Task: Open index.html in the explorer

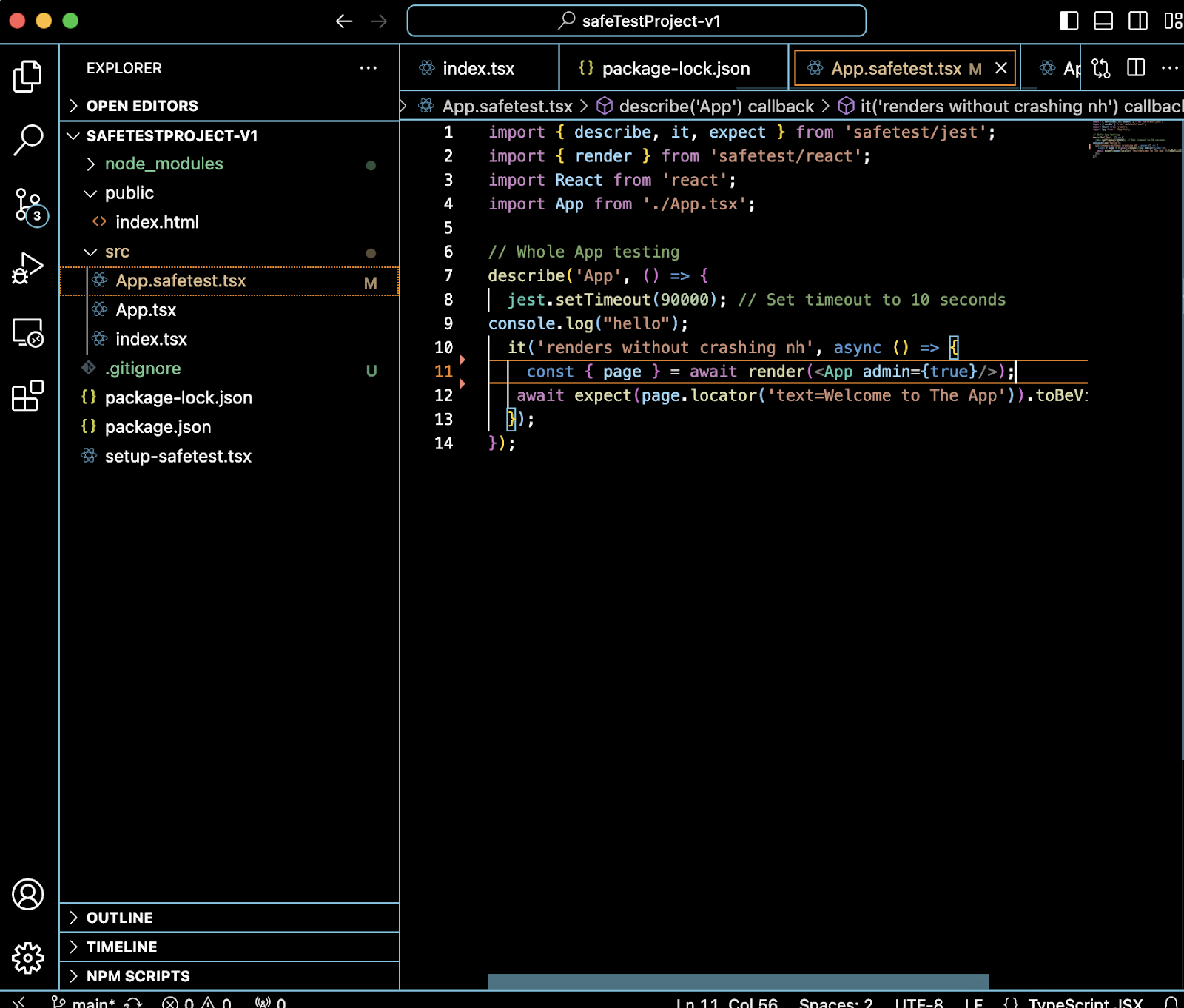Action: pos(229,222)
